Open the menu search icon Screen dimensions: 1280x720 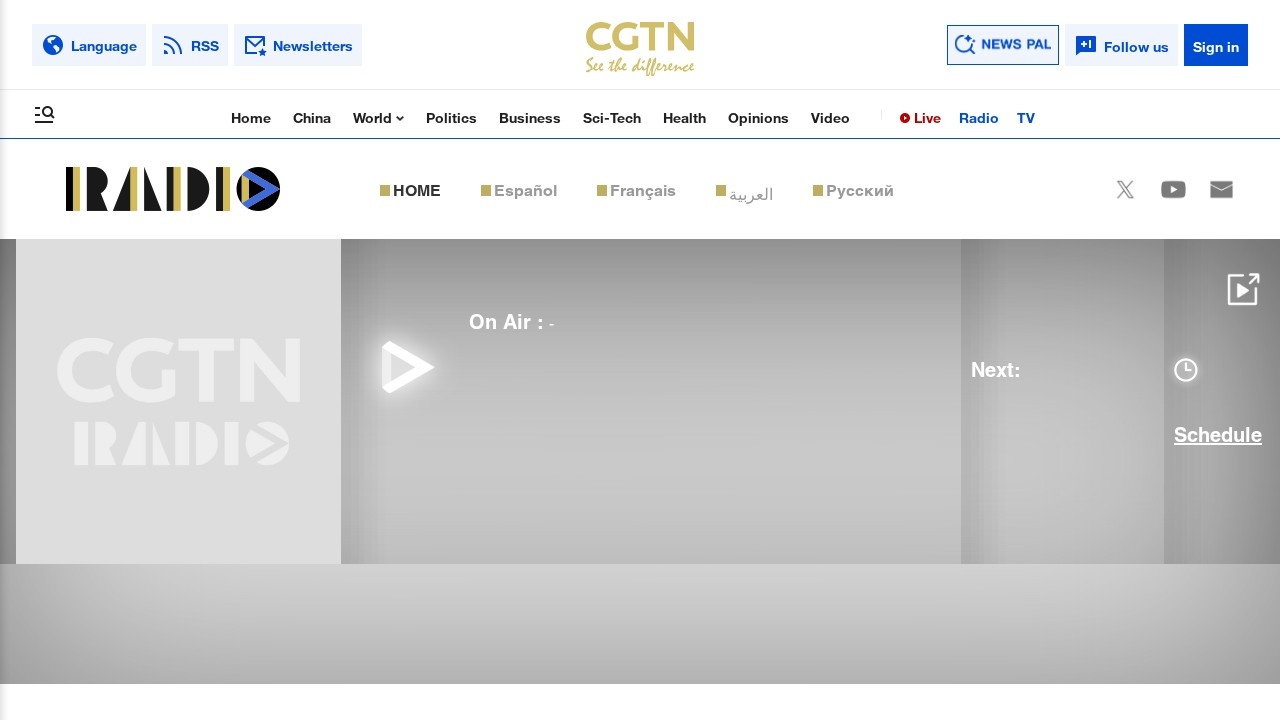44,114
